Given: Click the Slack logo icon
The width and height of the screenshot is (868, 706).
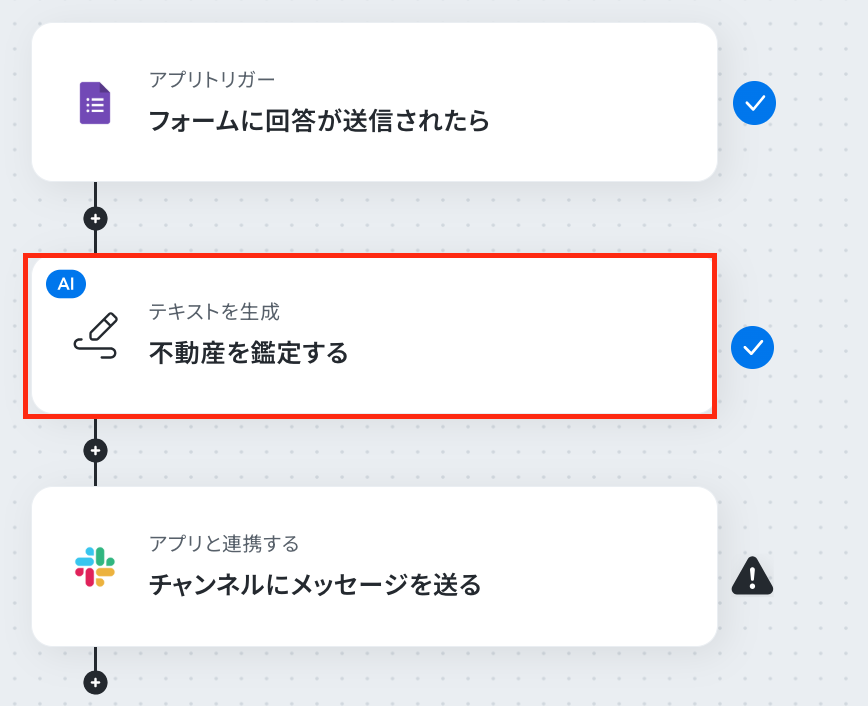Looking at the screenshot, I should click(95, 566).
